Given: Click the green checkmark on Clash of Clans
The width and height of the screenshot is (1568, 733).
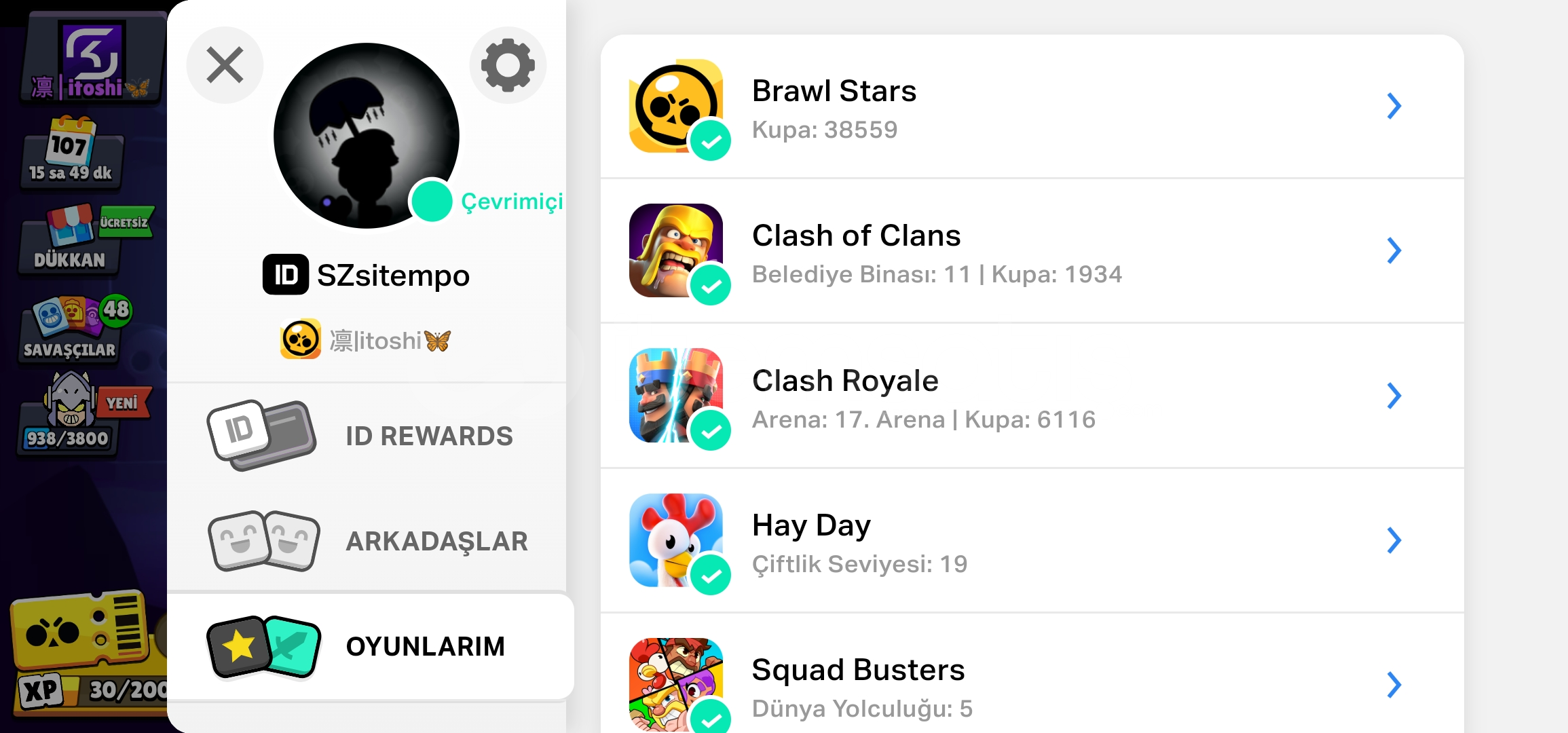Looking at the screenshot, I should click(711, 285).
